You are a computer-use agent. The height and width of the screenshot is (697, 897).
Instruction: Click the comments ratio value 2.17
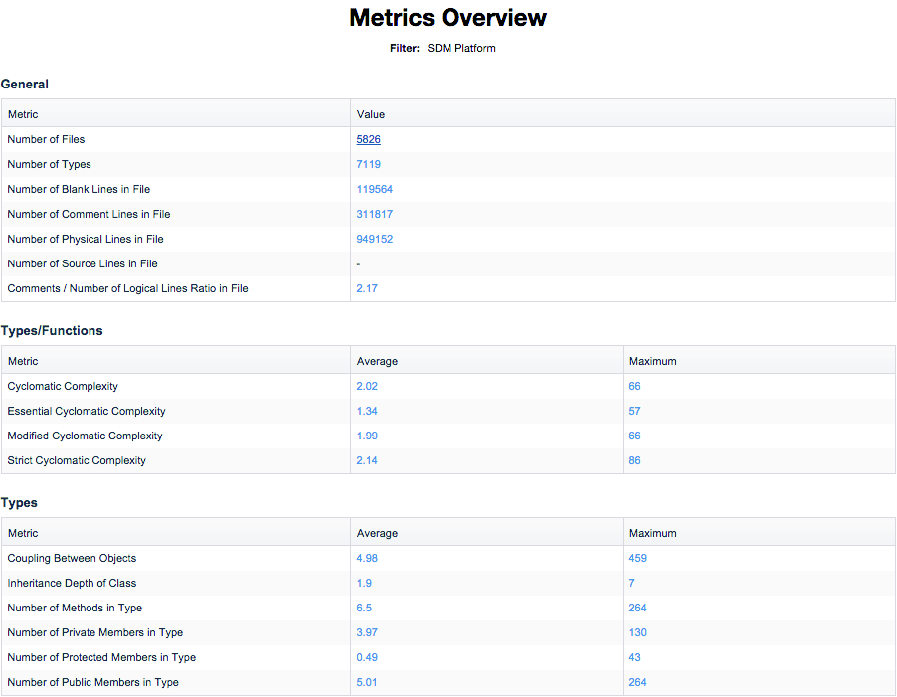367,288
